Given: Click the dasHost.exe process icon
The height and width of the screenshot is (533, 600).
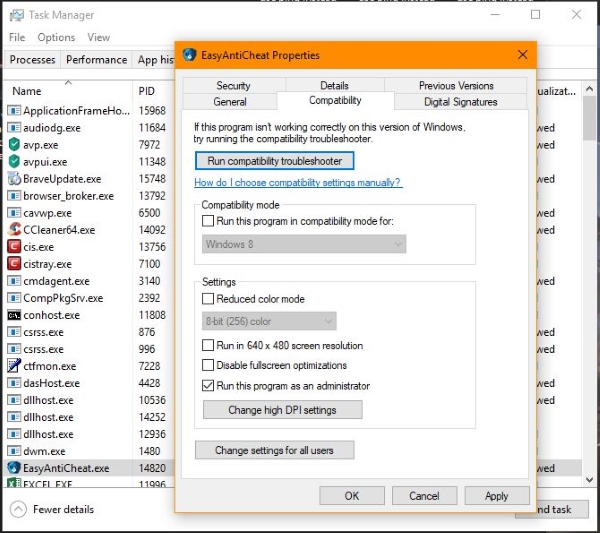Looking at the screenshot, I should coord(14,383).
